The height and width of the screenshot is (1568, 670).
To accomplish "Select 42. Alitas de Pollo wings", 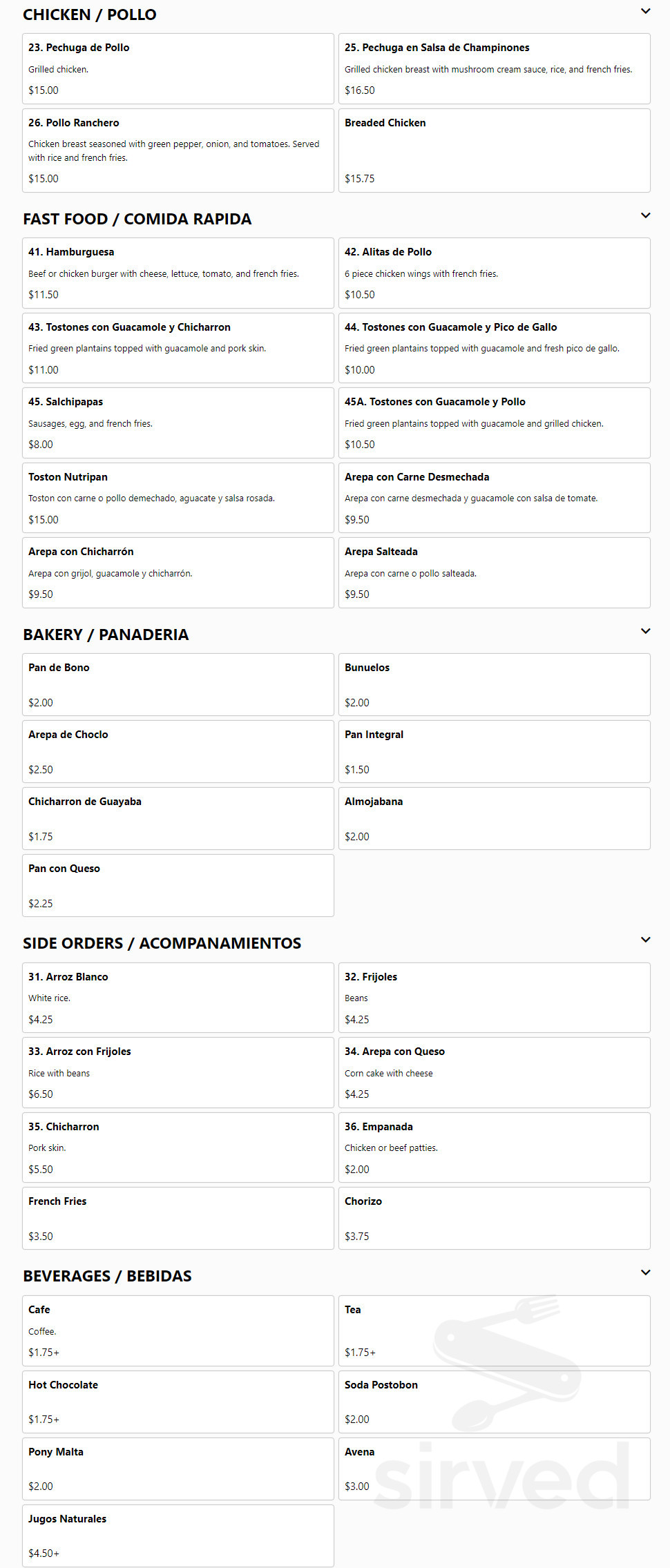I will tap(495, 273).
